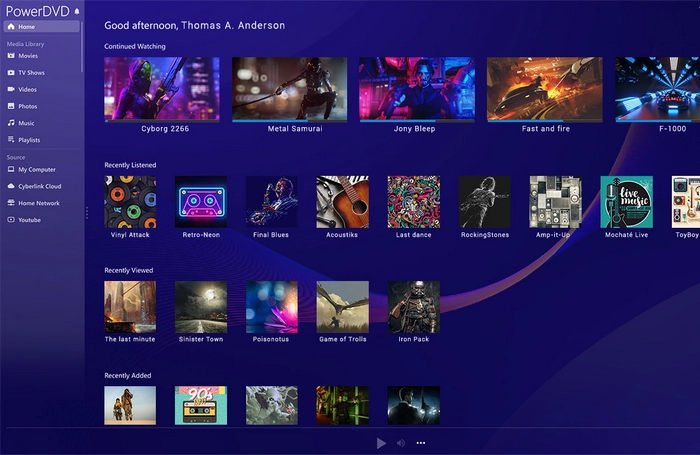
Task: Resume Metal Samurai video thumbnail
Action: pos(289,88)
